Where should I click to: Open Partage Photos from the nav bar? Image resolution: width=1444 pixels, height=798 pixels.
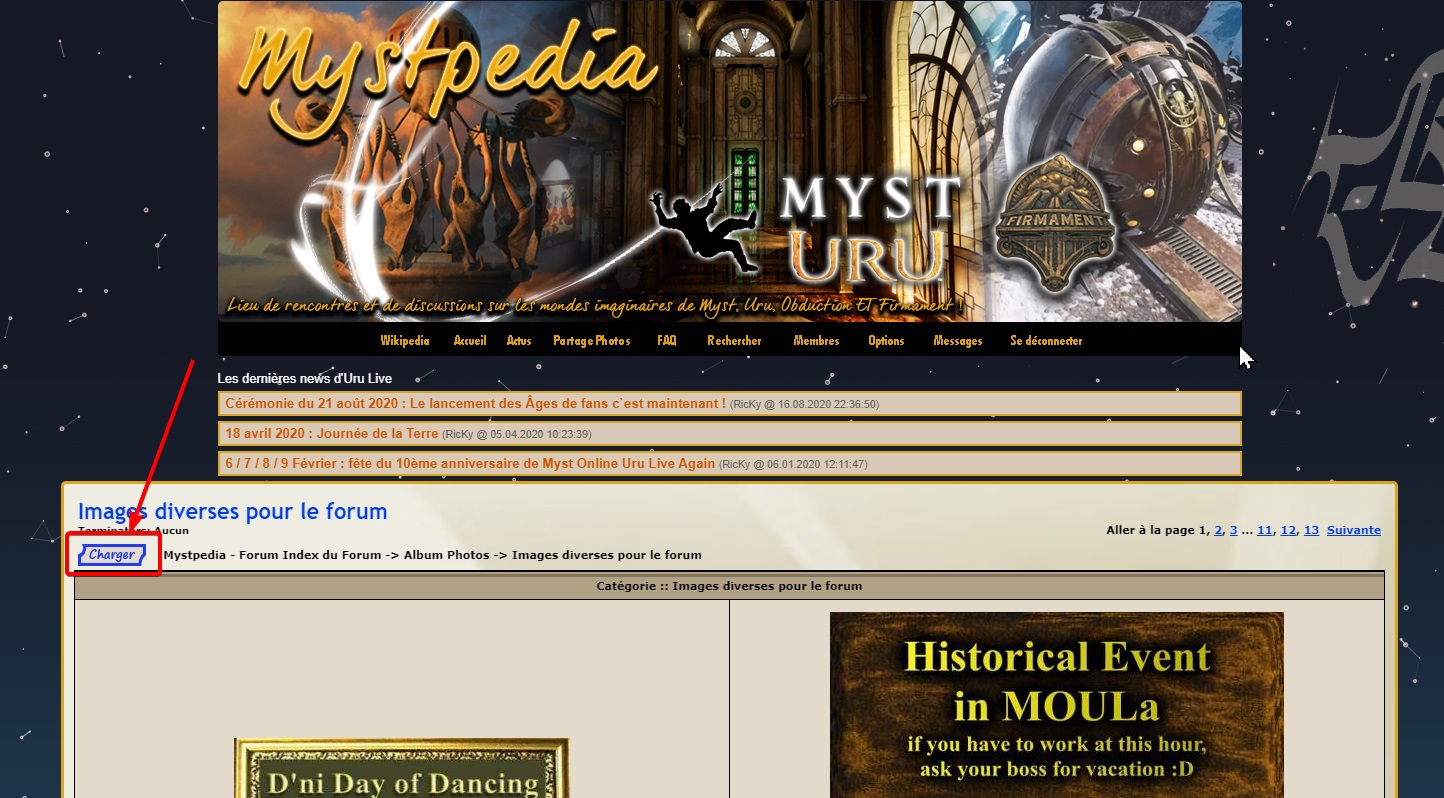(x=591, y=341)
